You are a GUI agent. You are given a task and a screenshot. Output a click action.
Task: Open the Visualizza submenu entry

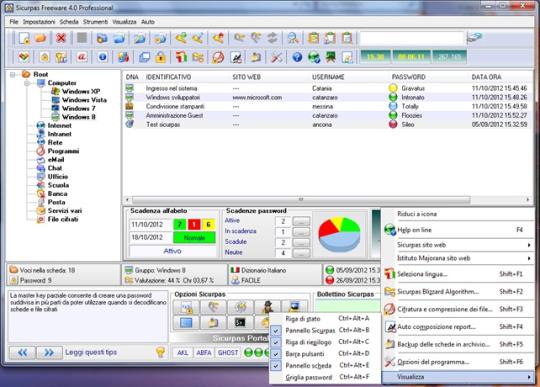(458, 377)
